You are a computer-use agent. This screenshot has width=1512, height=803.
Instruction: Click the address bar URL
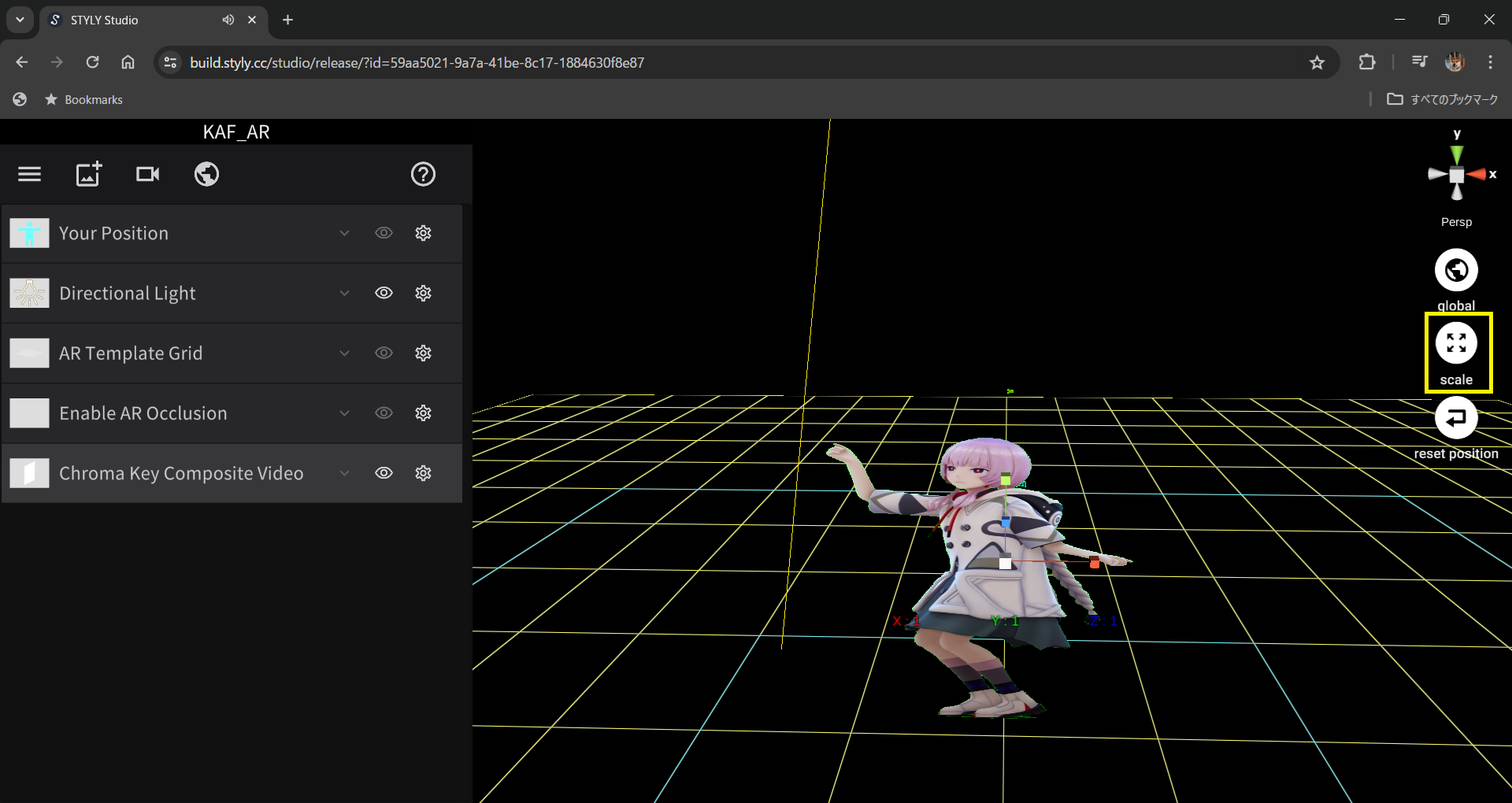417,62
